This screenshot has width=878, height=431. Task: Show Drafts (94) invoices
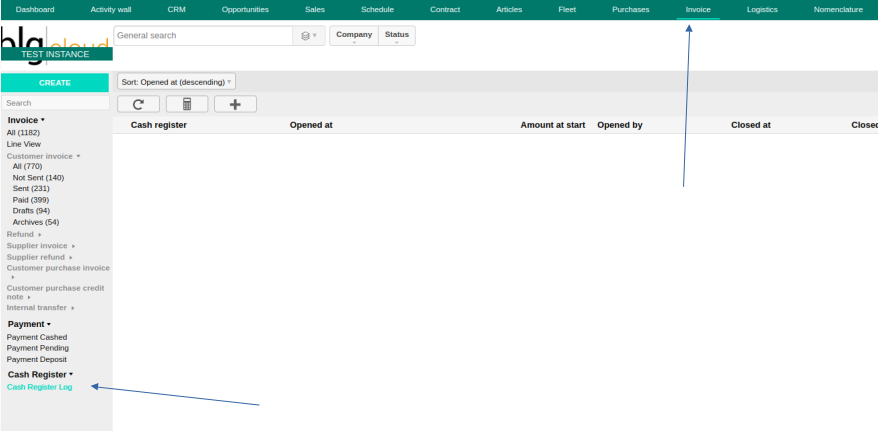31,211
